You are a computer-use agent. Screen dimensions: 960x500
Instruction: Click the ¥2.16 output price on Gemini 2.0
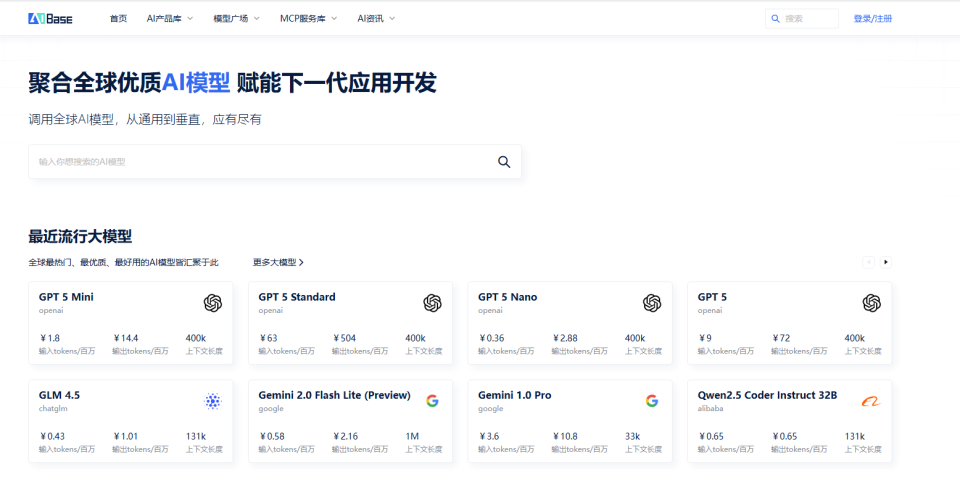tap(346, 436)
